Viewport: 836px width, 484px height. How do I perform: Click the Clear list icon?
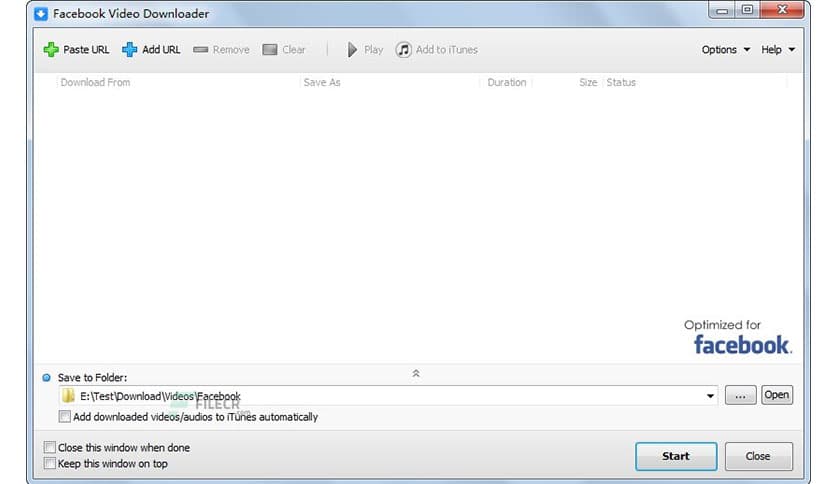pos(270,50)
